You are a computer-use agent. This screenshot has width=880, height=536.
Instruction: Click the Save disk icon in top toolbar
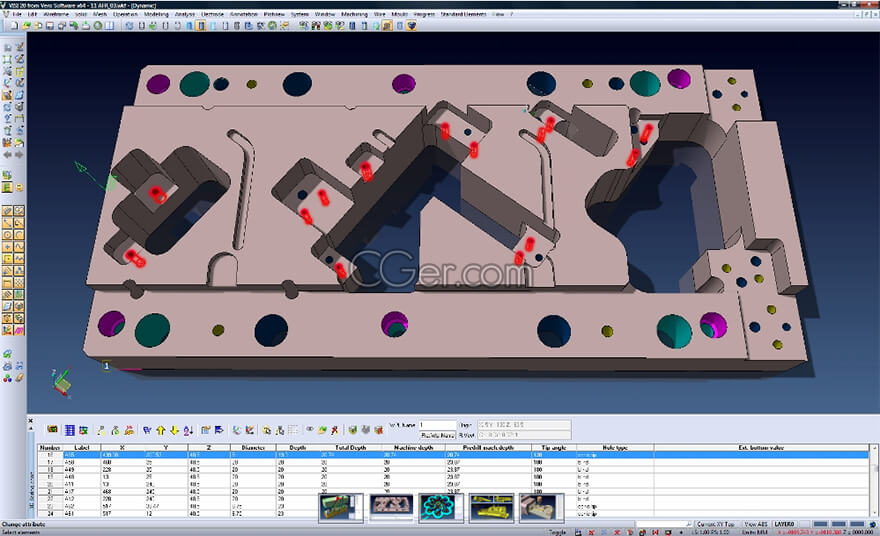click(50, 25)
